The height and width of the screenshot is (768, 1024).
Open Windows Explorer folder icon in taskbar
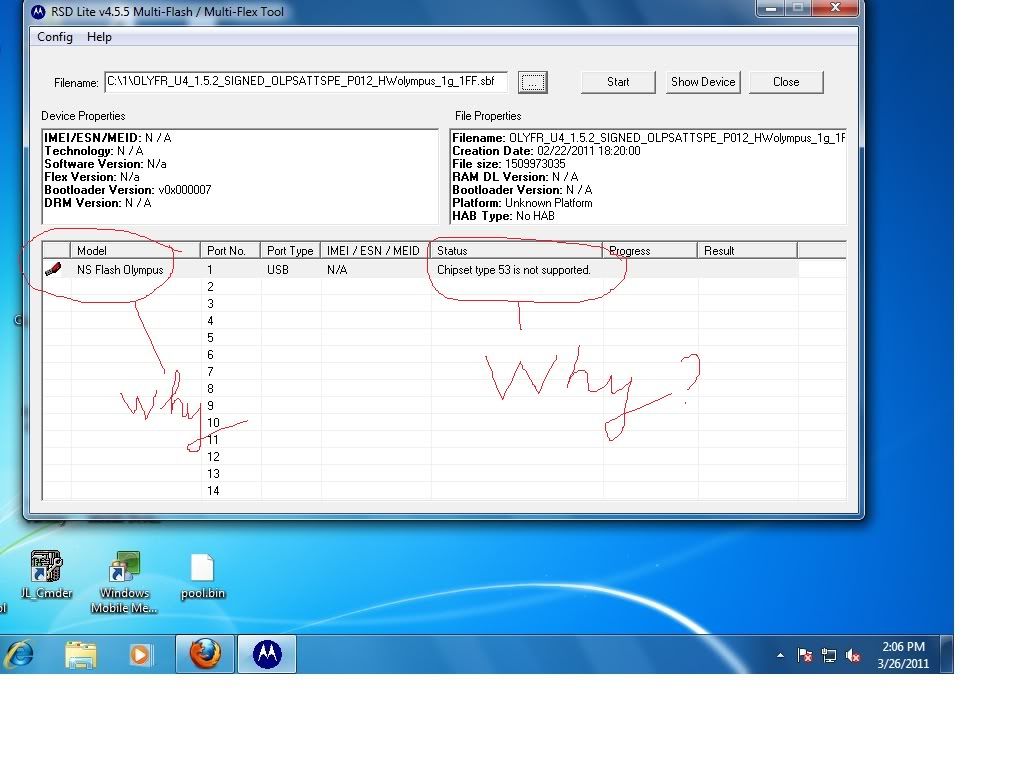click(81, 655)
